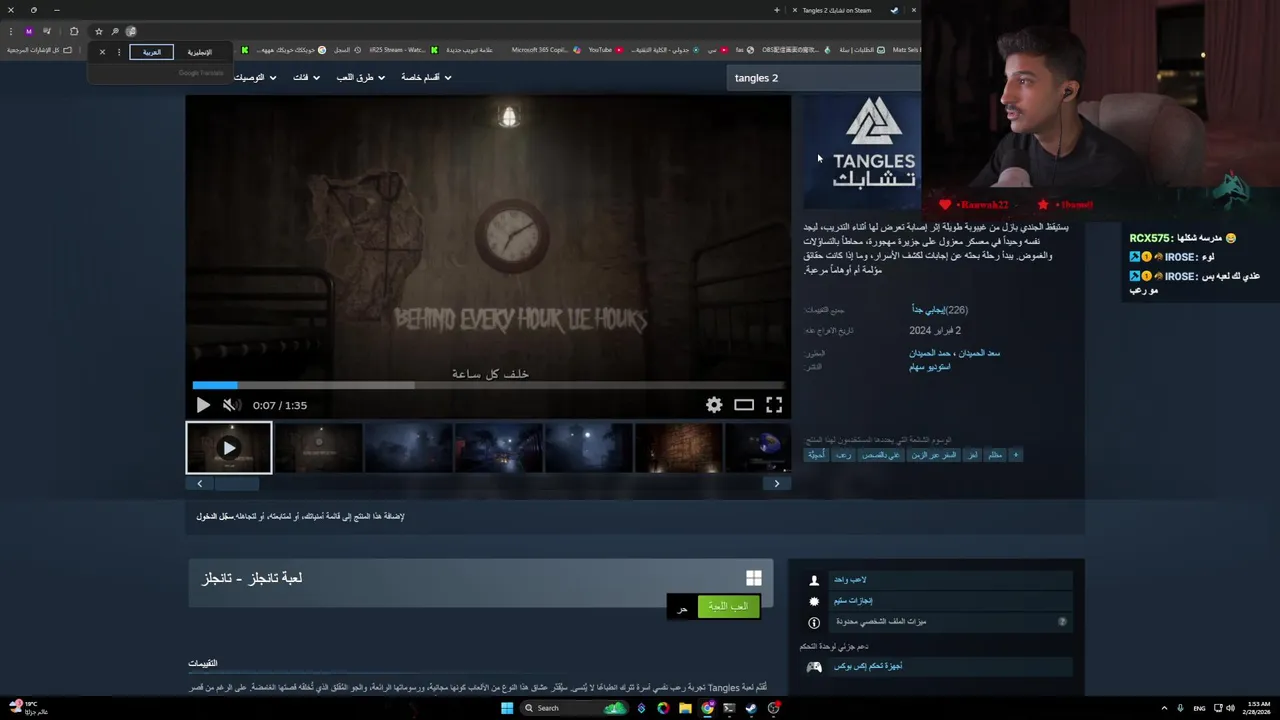Select الإنجليزية in the translate popup
Image resolution: width=1280 pixels, height=720 pixels.
[199, 52]
